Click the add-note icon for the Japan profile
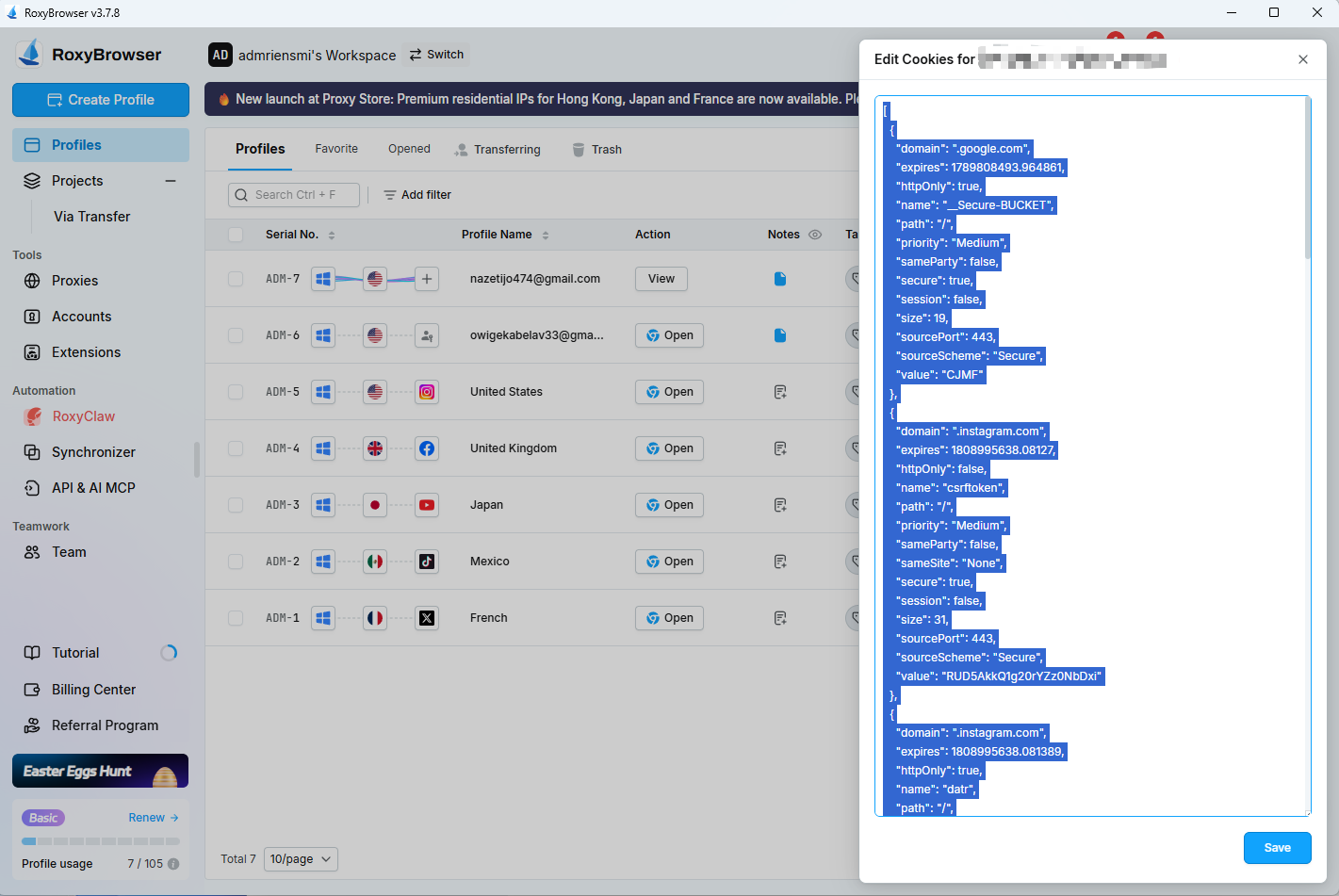 coord(780,505)
